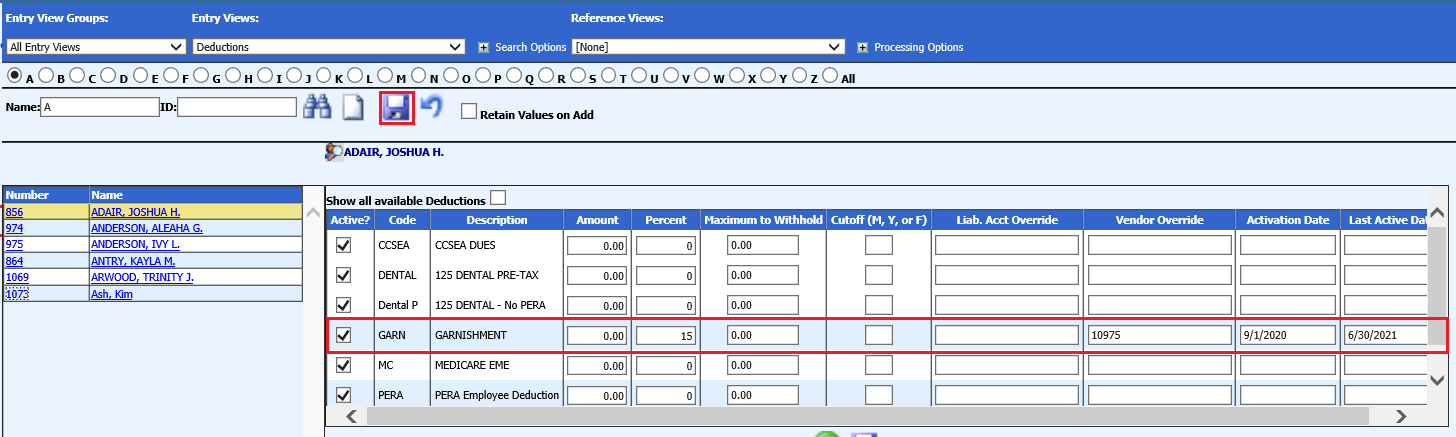
Task: Expand Processing Options plus icon
Action: click(x=862, y=47)
